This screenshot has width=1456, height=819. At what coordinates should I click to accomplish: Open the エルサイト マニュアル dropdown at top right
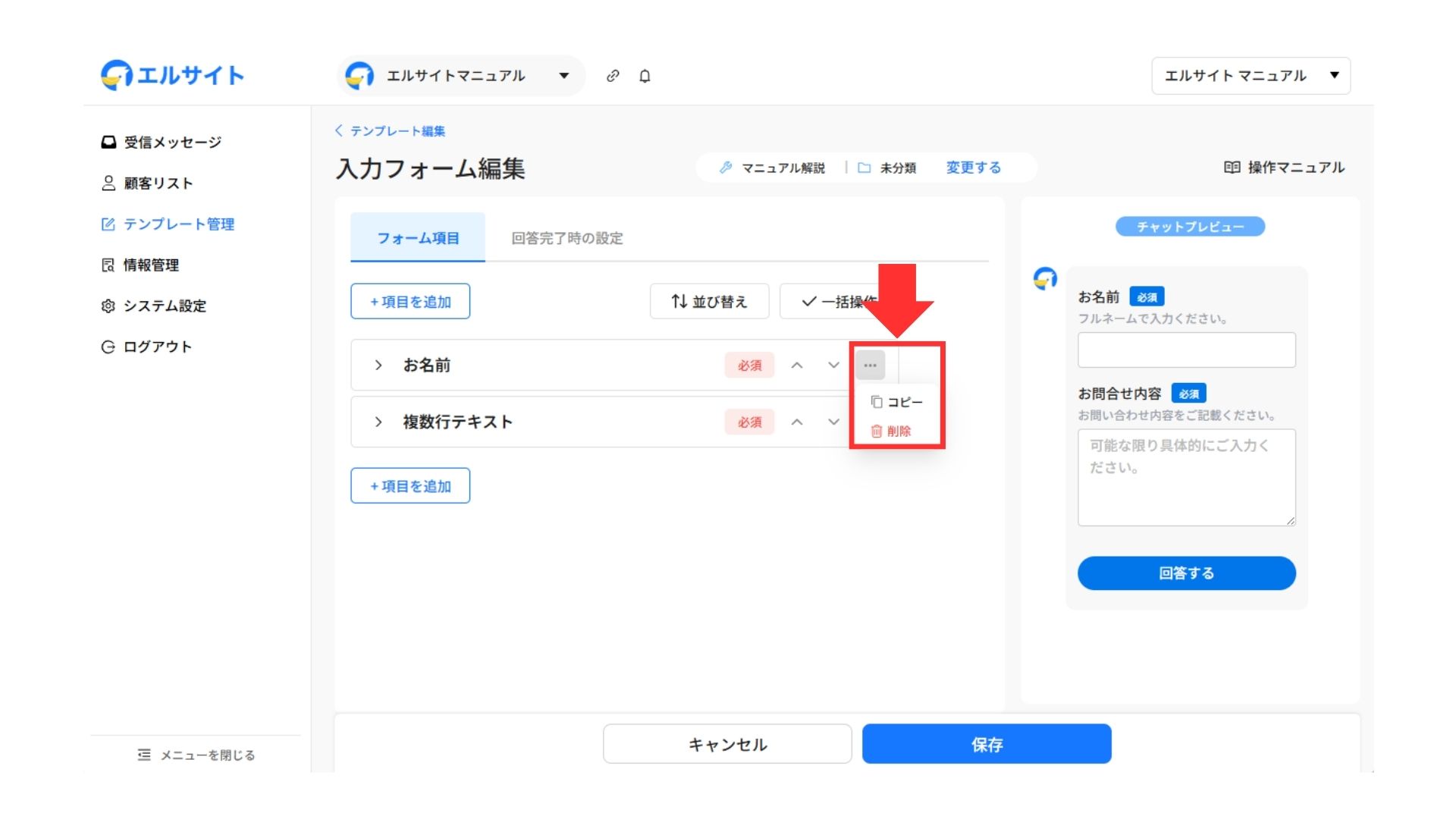pyautogui.click(x=1250, y=76)
